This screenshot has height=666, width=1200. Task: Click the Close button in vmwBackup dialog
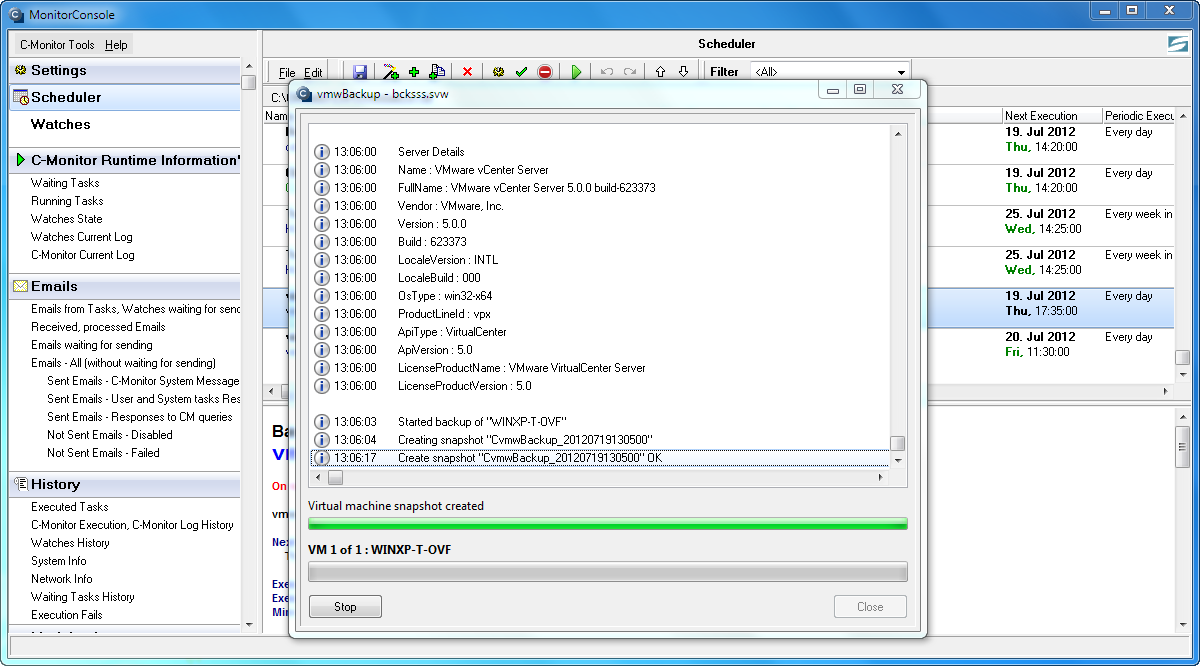point(870,607)
